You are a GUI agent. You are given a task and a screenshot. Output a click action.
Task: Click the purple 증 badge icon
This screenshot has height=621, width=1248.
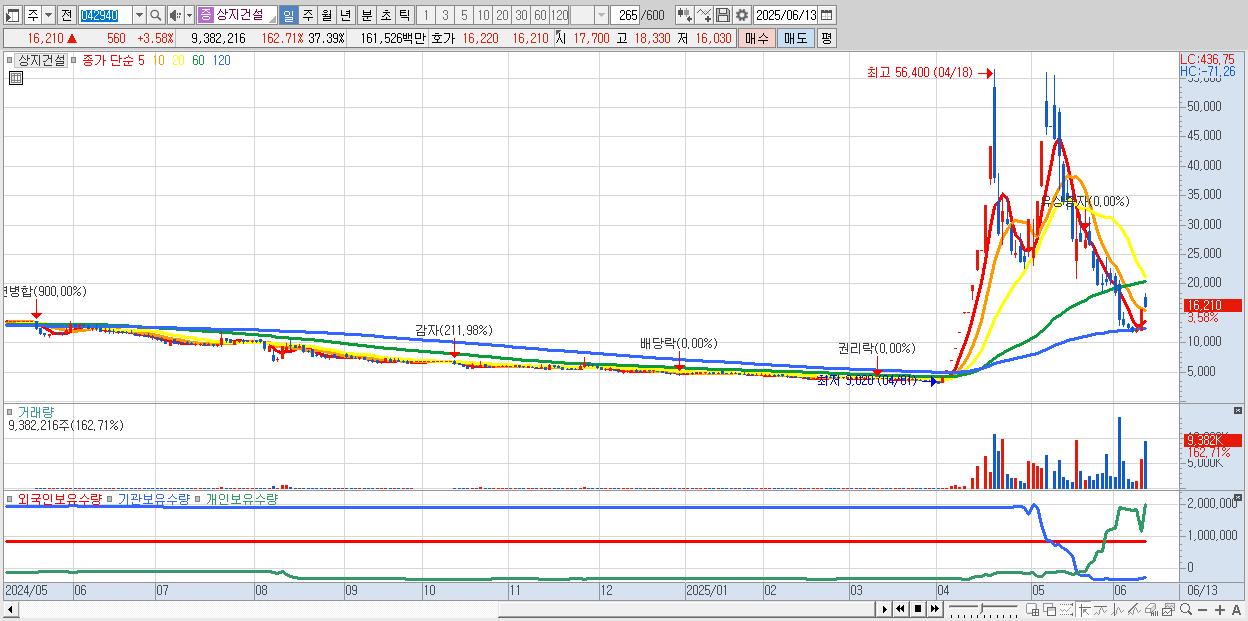click(205, 15)
